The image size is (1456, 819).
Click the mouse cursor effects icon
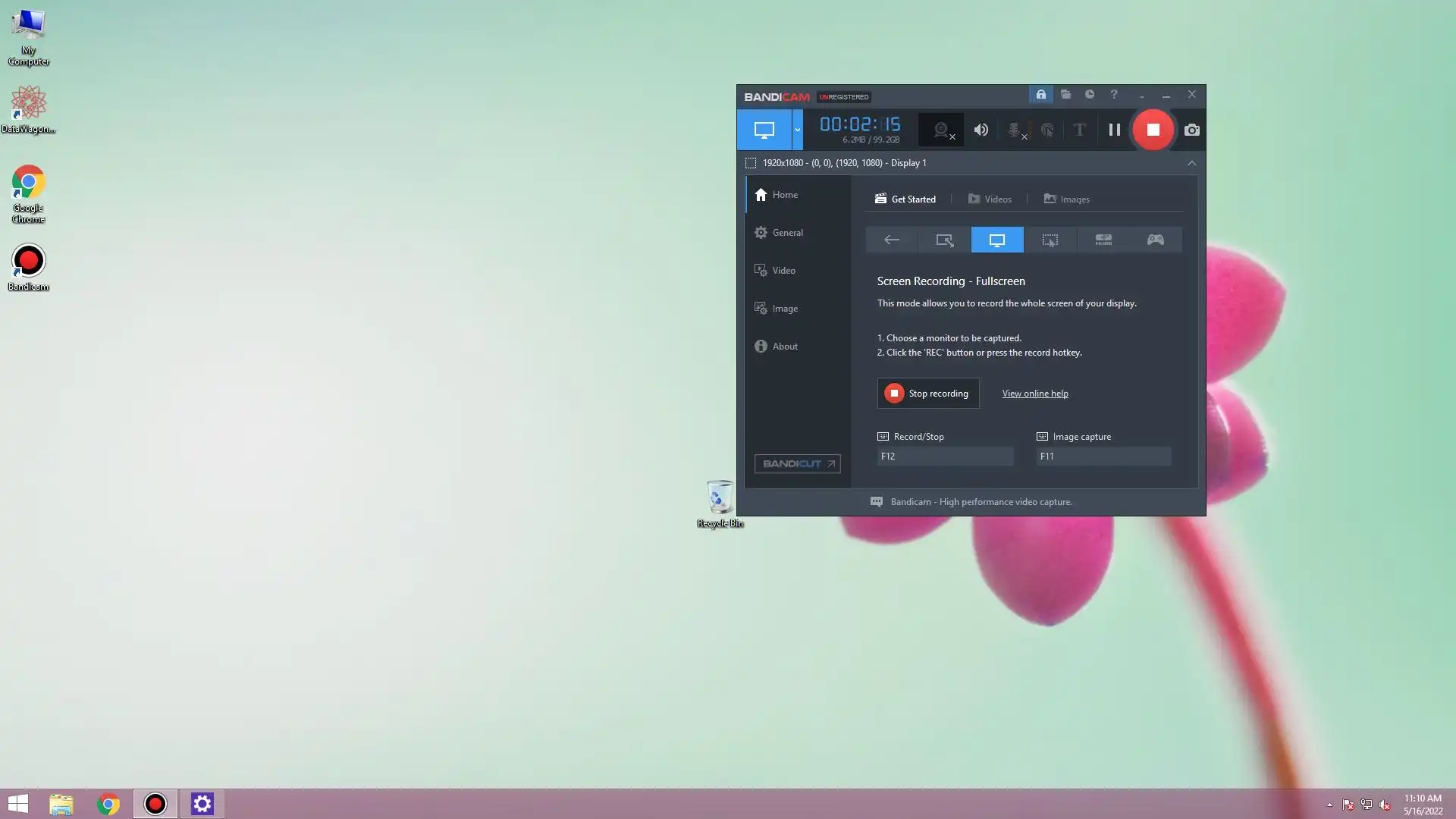pos(1047,130)
